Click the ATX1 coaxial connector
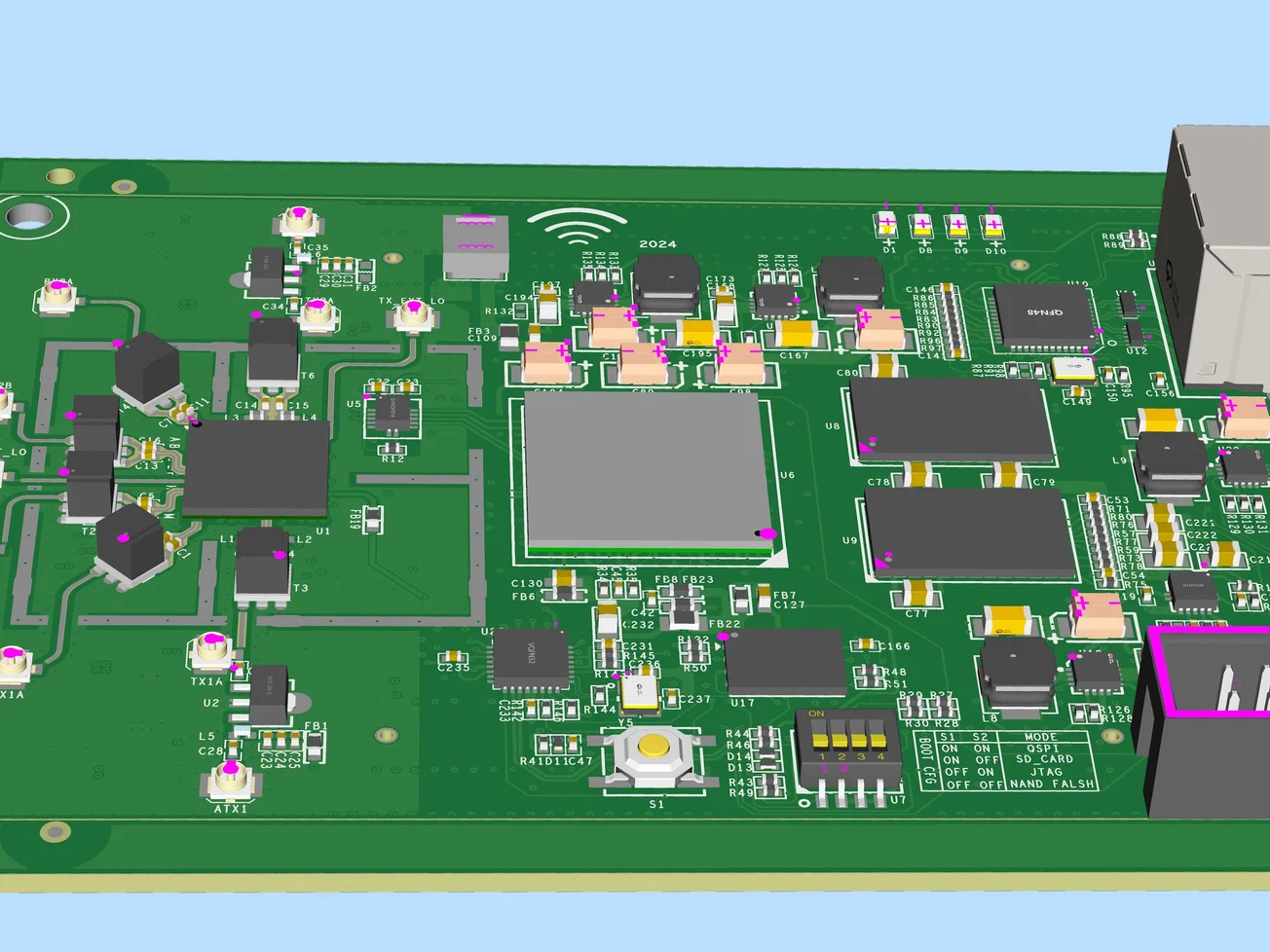The image size is (1270, 952). click(231, 781)
